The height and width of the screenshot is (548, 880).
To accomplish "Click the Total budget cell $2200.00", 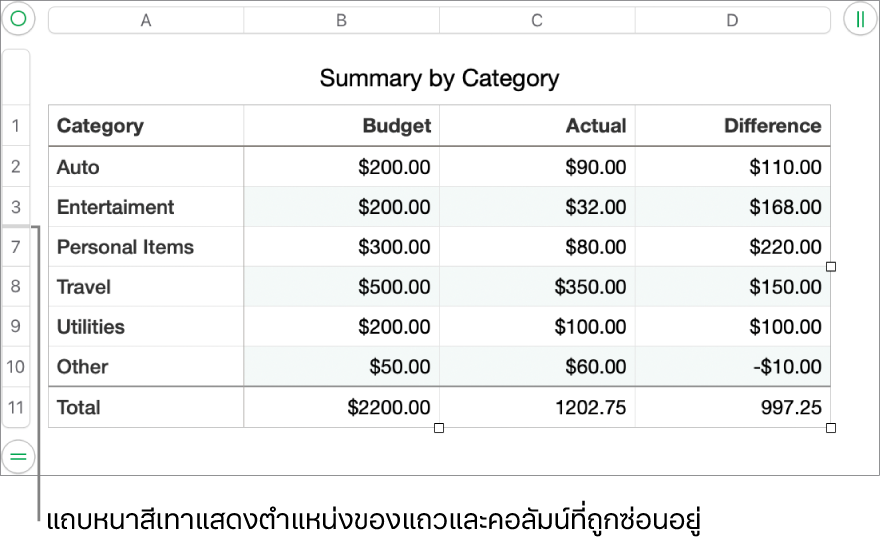I will (x=341, y=407).
